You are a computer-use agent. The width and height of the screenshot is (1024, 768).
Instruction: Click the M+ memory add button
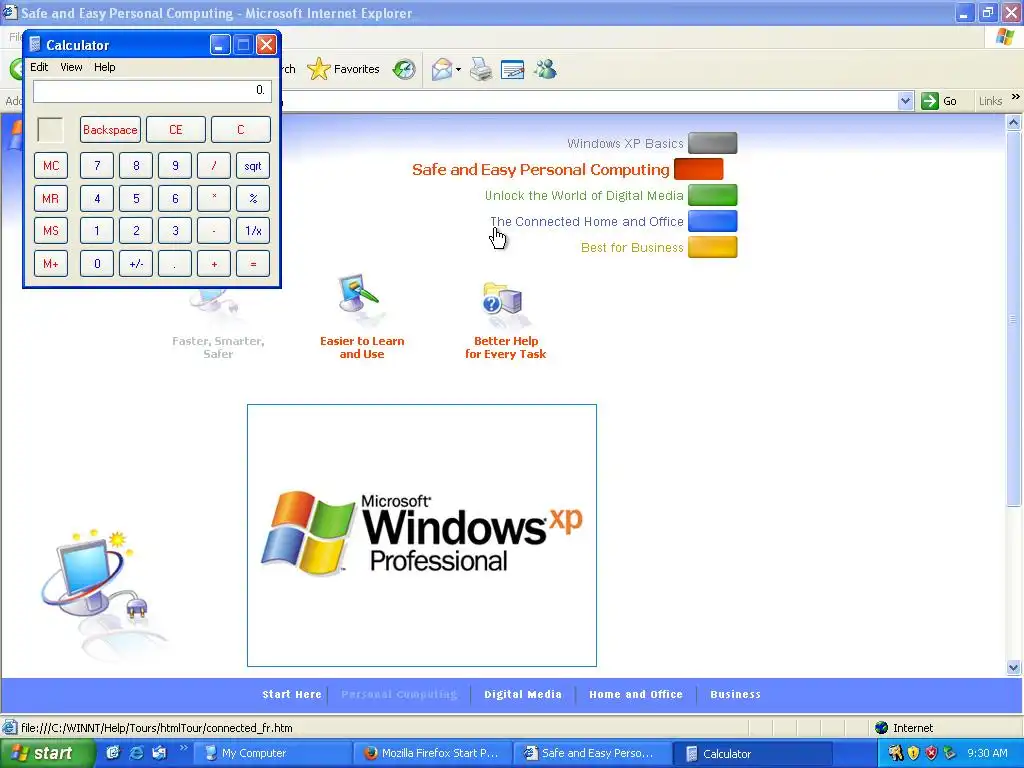click(51, 264)
